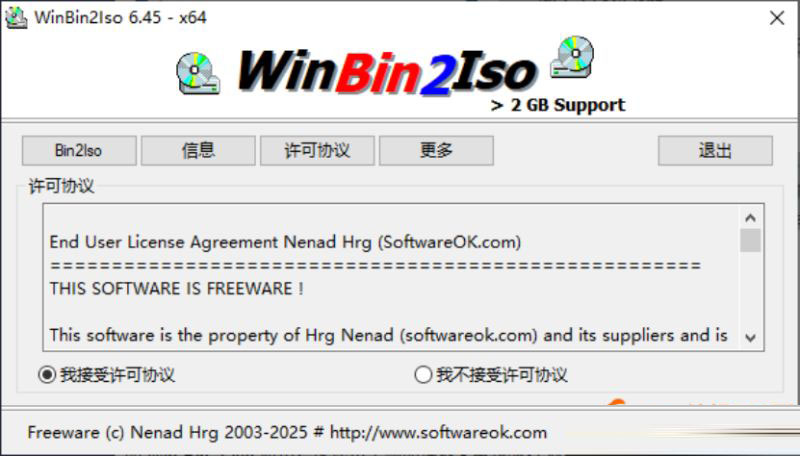Open the Bin2Iso conversion page
Image resolution: width=800 pixels, height=456 pixels.
[x=79, y=150]
